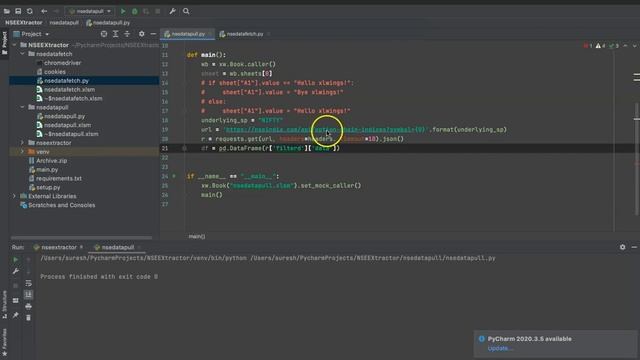Select chromedriver in the project tree

click(62, 63)
